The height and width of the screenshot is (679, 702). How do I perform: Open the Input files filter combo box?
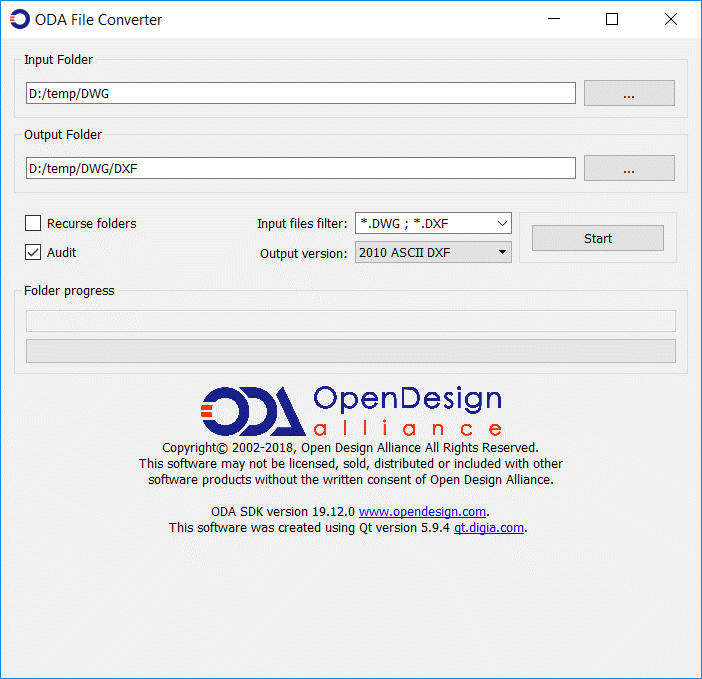click(x=433, y=223)
